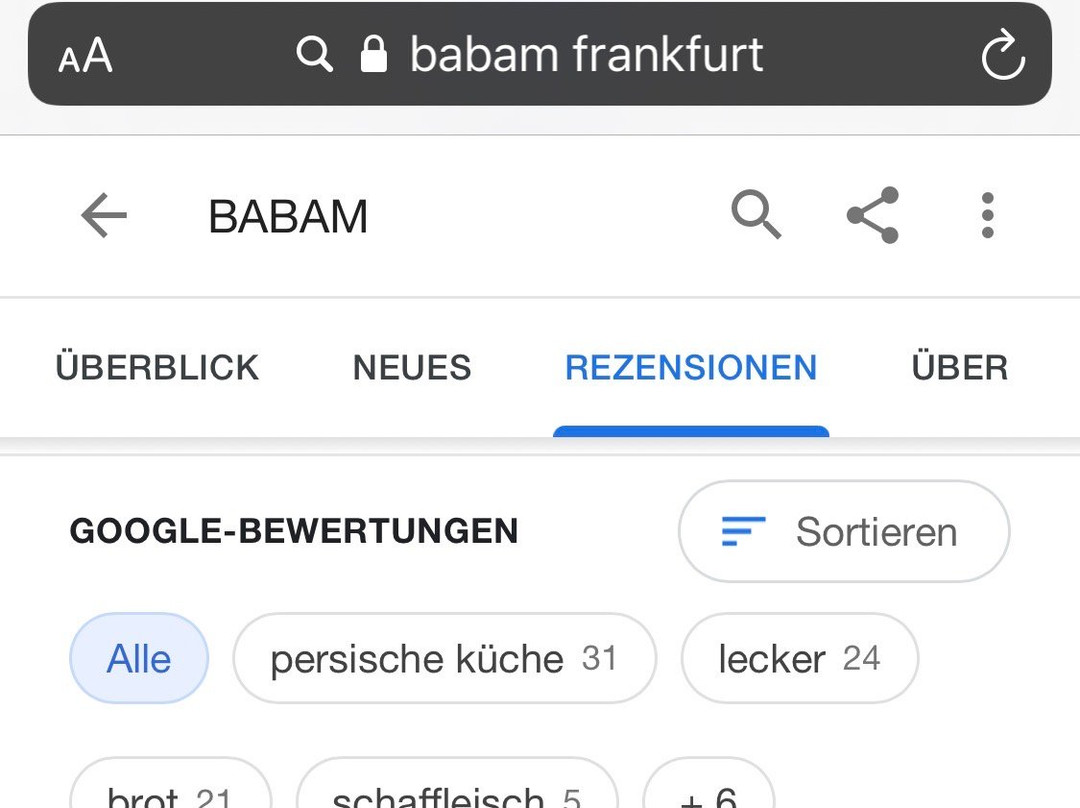Go back with the left arrow

(x=104, y=216)
